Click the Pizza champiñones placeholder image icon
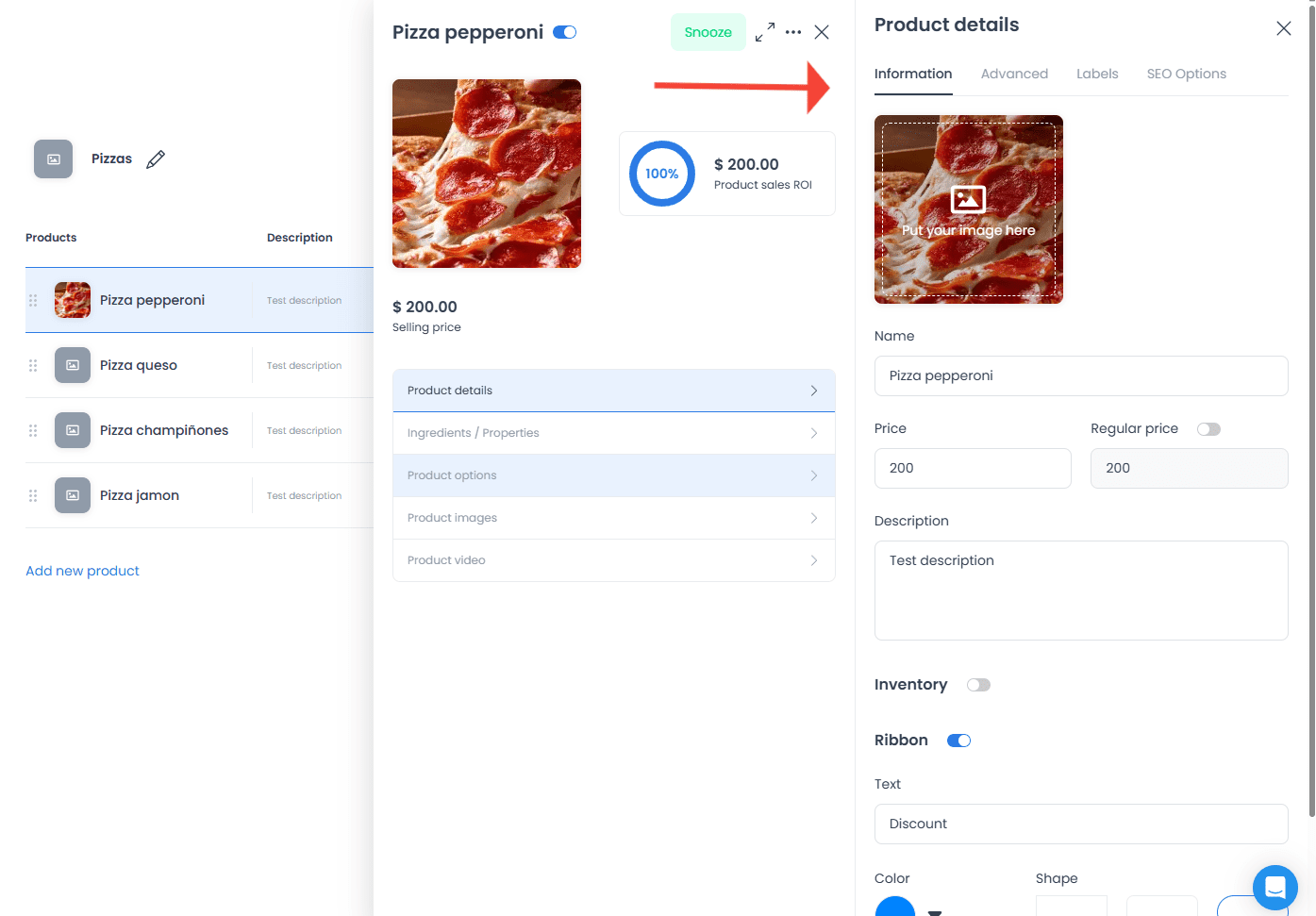The image size is (1316, 916). (x=73, y=430)
